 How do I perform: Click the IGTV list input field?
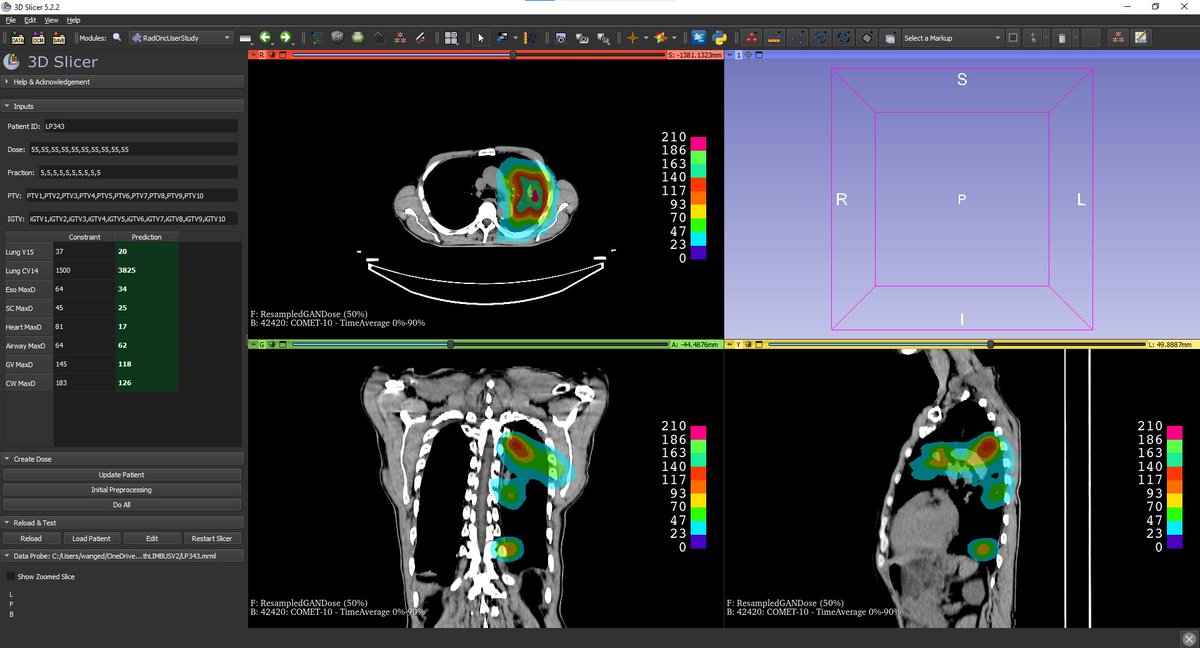pyautogui.click(x=134, y=218)
